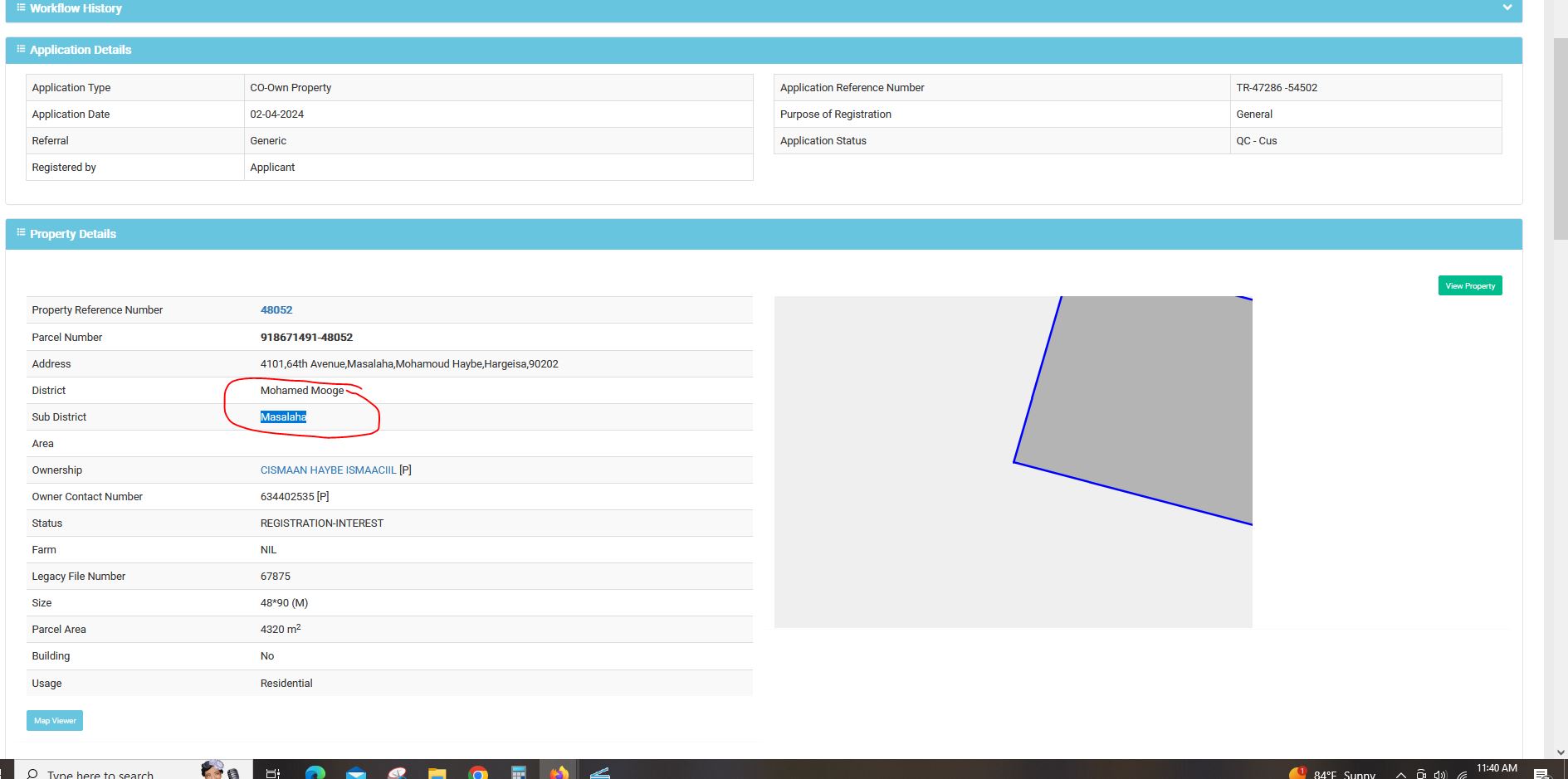The image size is (1568, 779).
Task: Click the Property Reference Number label
Action: [97, 309]
